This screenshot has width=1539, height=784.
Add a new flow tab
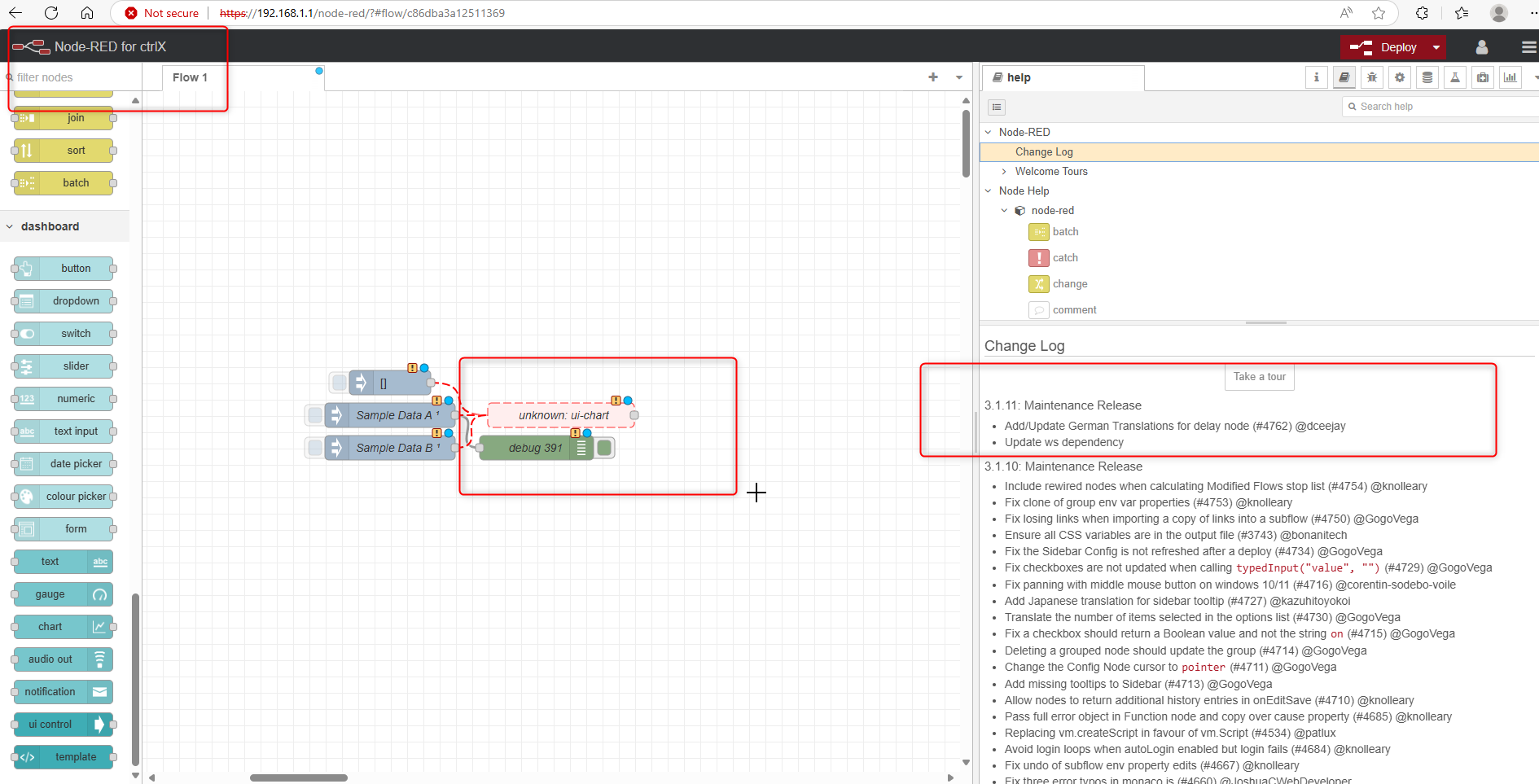(x=933, y=77)
